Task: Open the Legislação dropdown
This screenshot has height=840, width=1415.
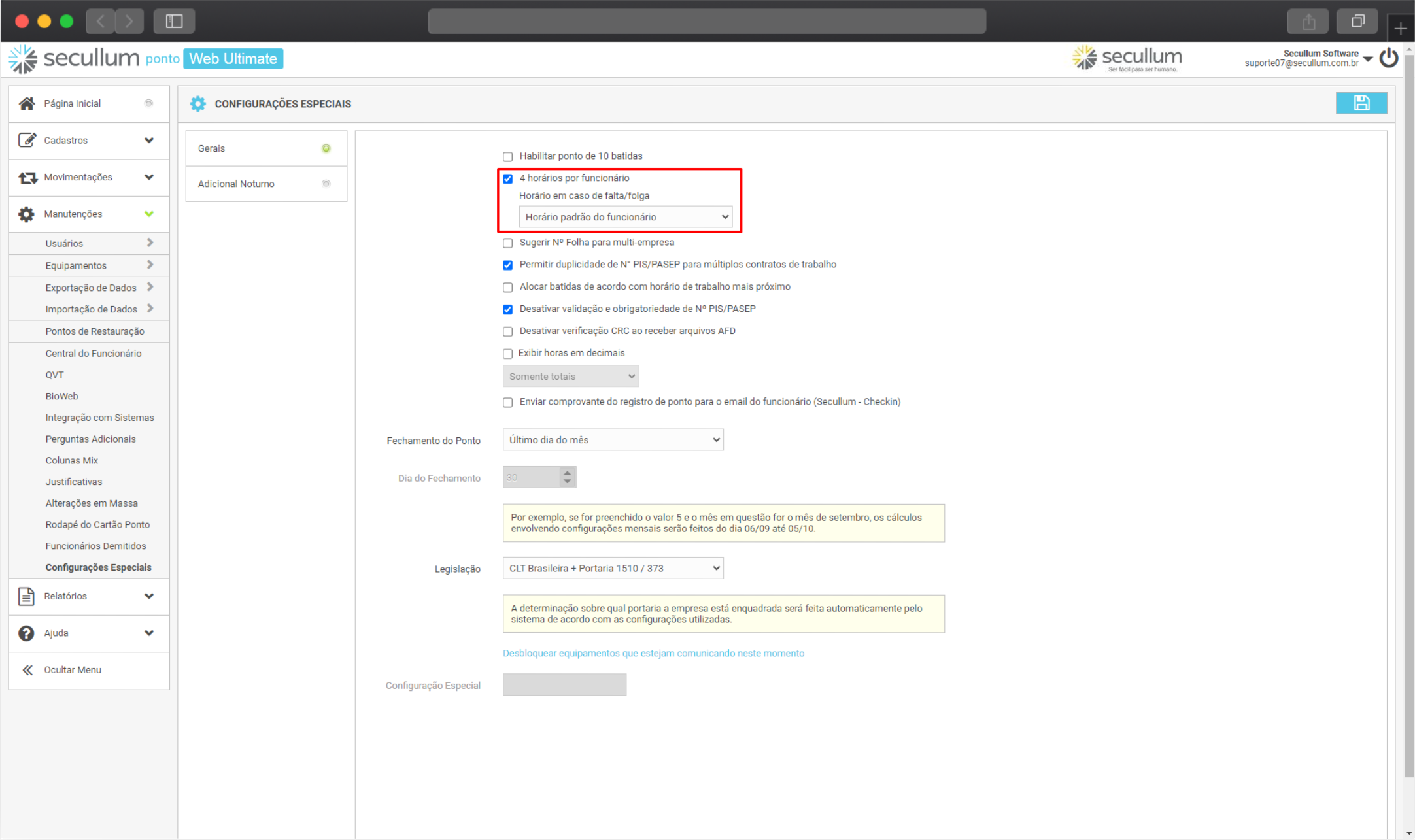Action: tap(613, 568)
